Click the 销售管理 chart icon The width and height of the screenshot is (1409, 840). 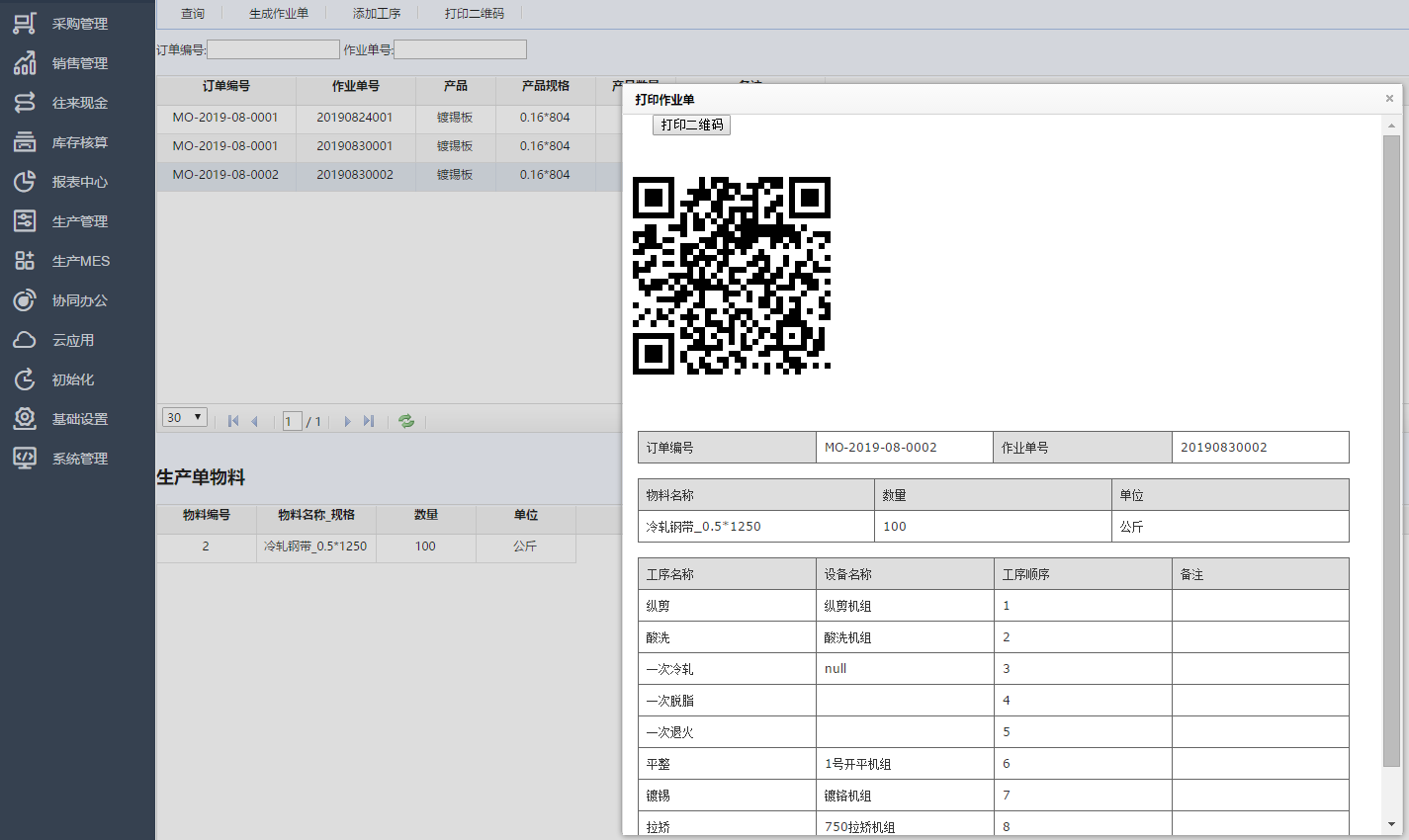click(x=25, y=62)
